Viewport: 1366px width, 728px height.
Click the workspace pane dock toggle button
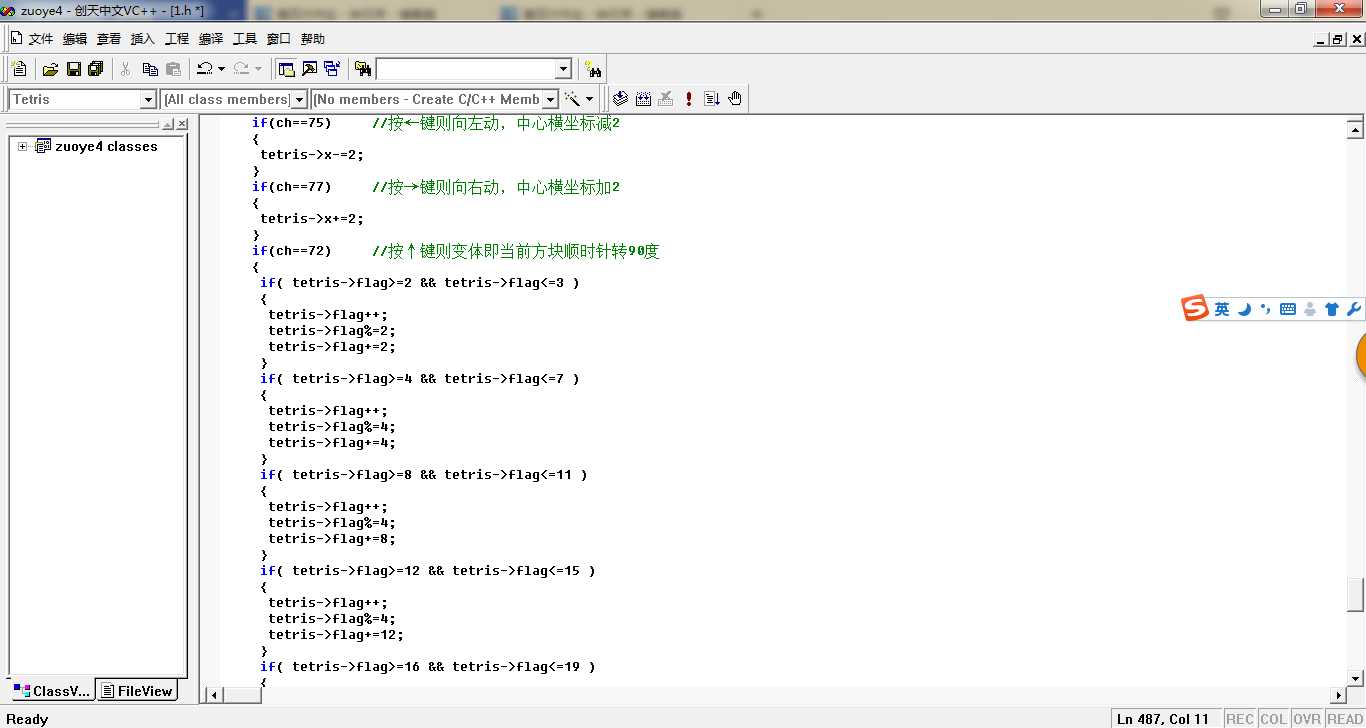click(168, 124)
